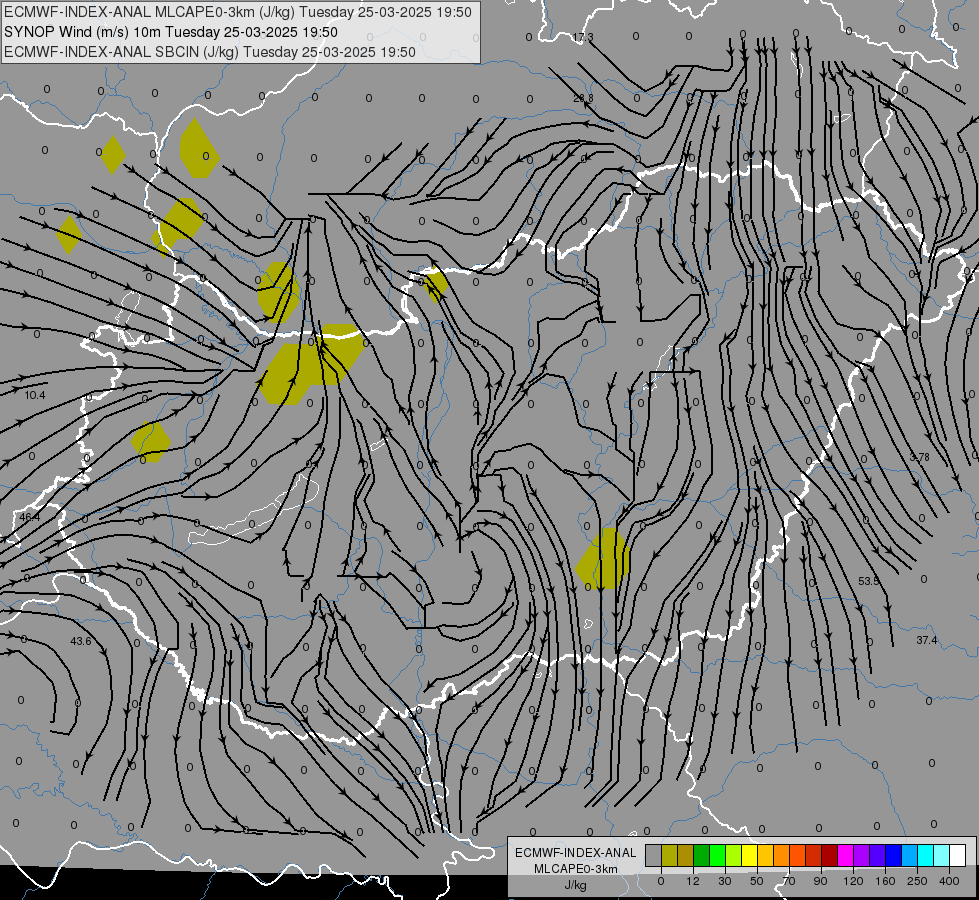Click the MLCAPE0-3km (J/kg) header line

tap(238, 12)
